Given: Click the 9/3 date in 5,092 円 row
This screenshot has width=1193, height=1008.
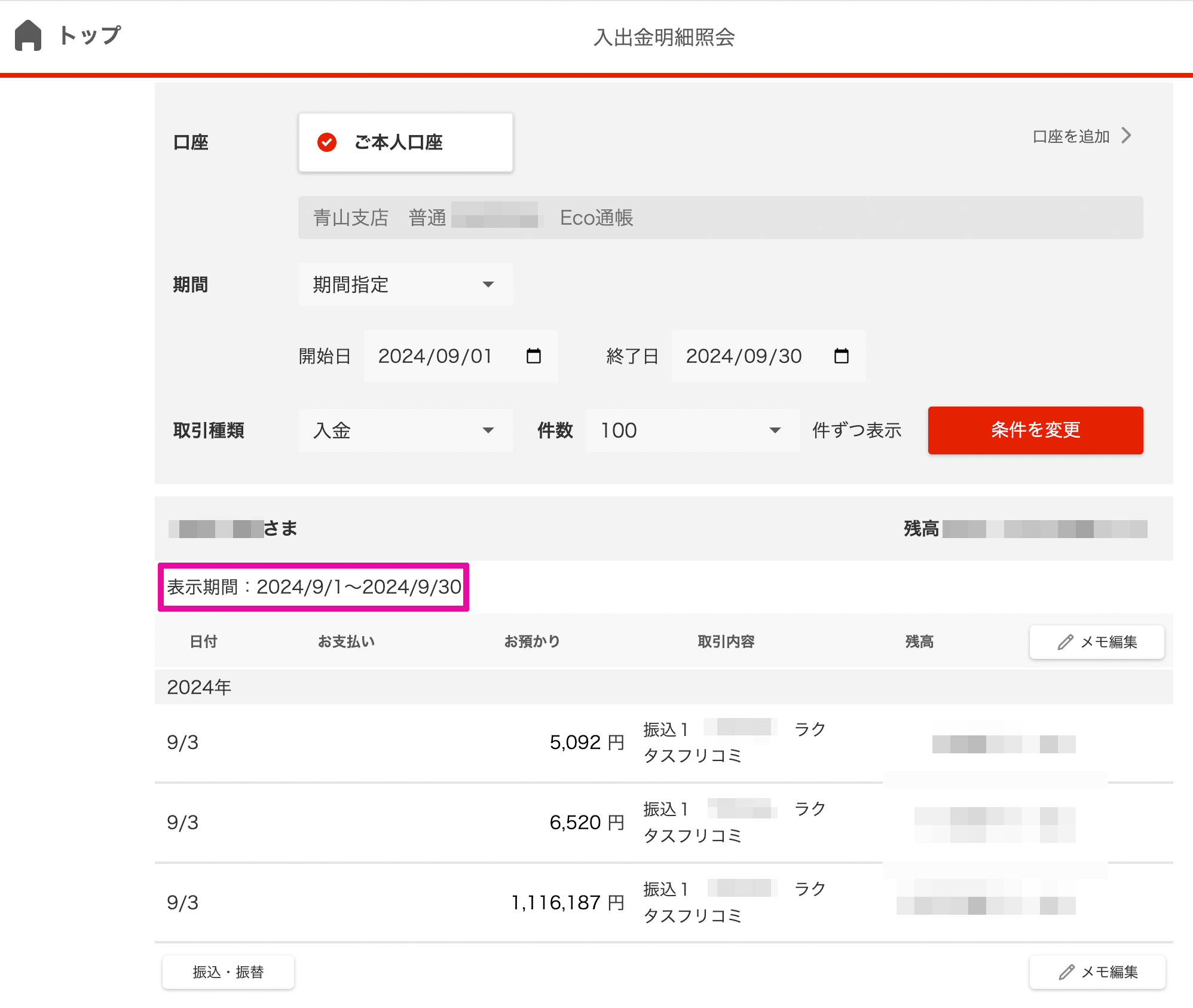Looking at the screenshot, I should [x=182, y=743].
